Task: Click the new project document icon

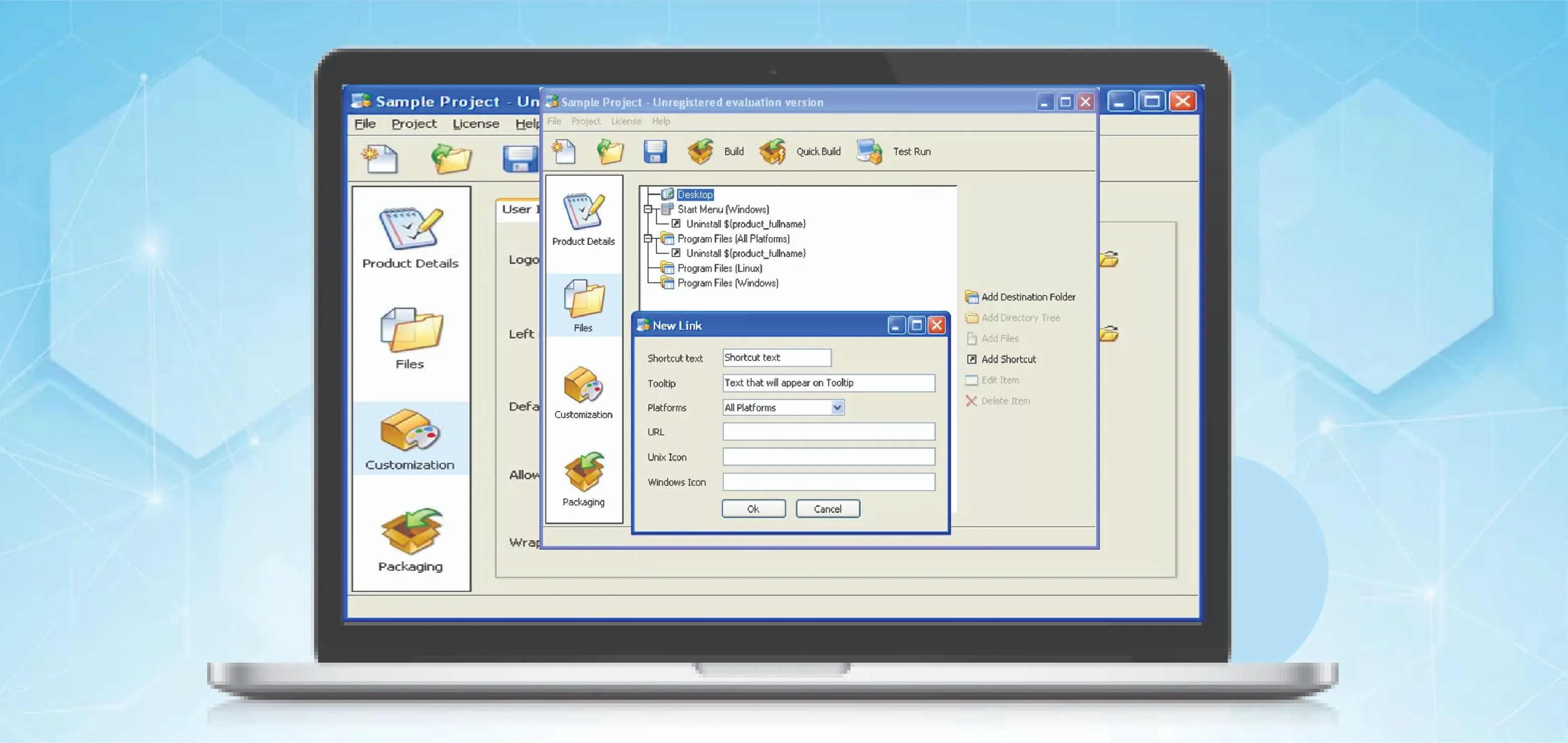Action: 563,152
